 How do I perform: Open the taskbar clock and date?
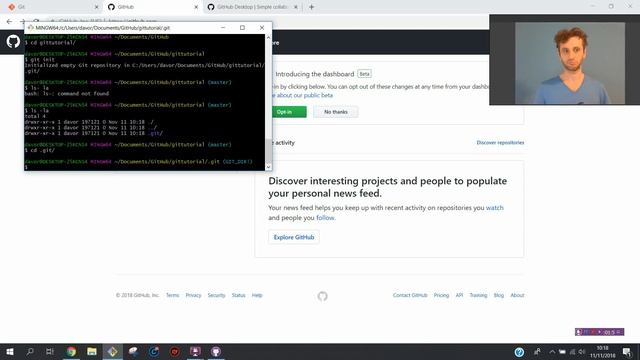602,352
